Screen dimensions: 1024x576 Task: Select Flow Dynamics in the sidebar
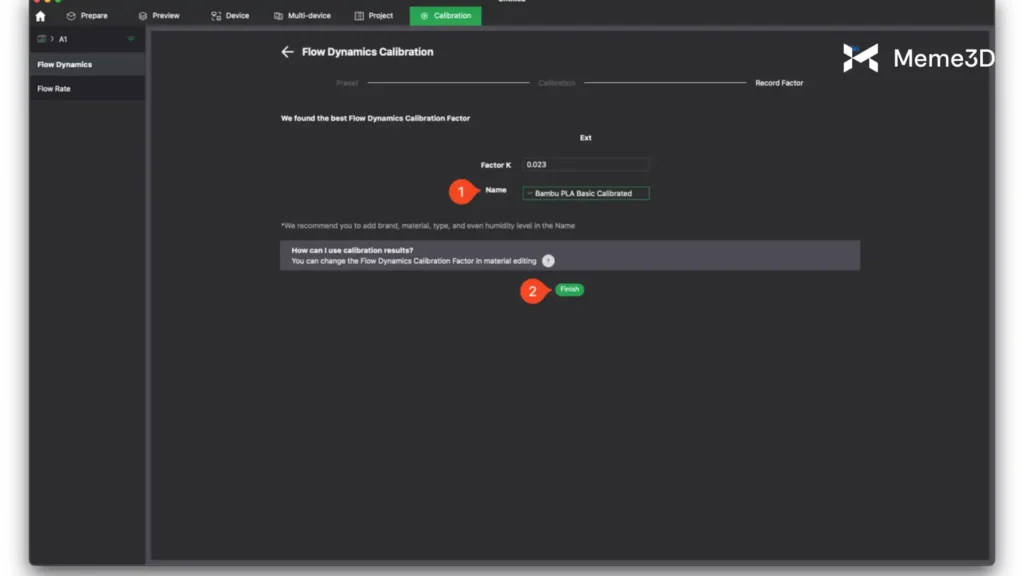[x=65, y=65]
